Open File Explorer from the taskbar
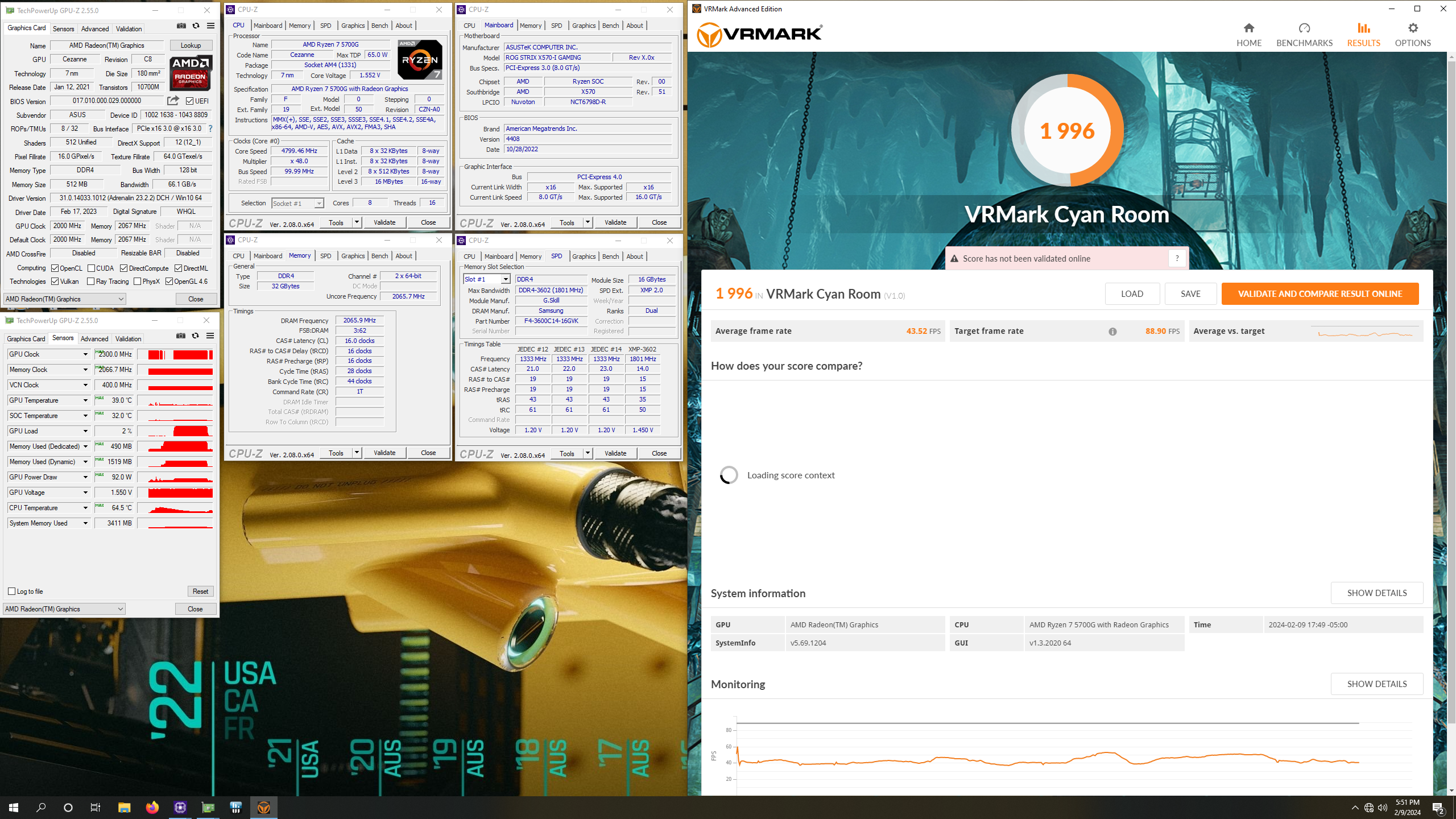The image size is (1456, 819). pyautogui.click(x=124, y=808)
